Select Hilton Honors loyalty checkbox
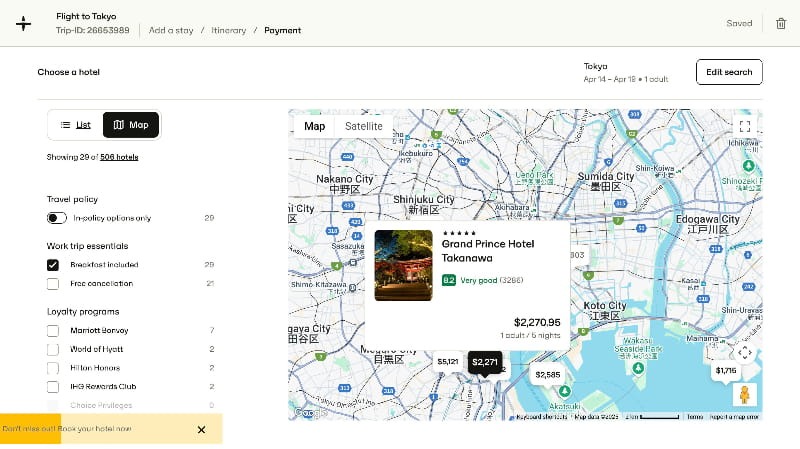 [x=53, y=368]
